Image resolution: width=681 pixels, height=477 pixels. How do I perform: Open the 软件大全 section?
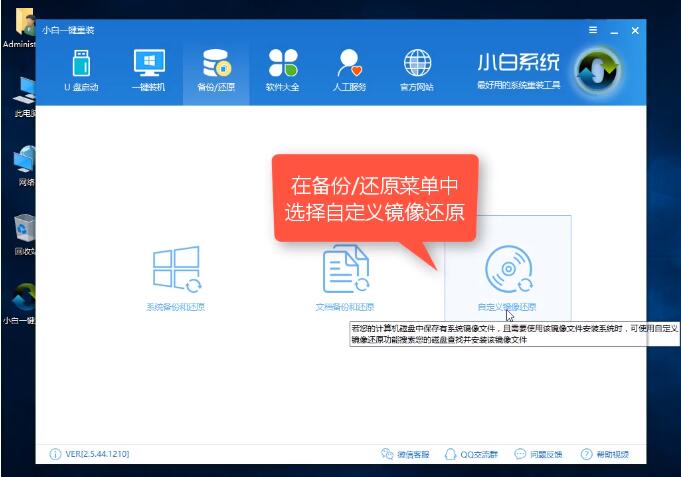tap(283, 70)
